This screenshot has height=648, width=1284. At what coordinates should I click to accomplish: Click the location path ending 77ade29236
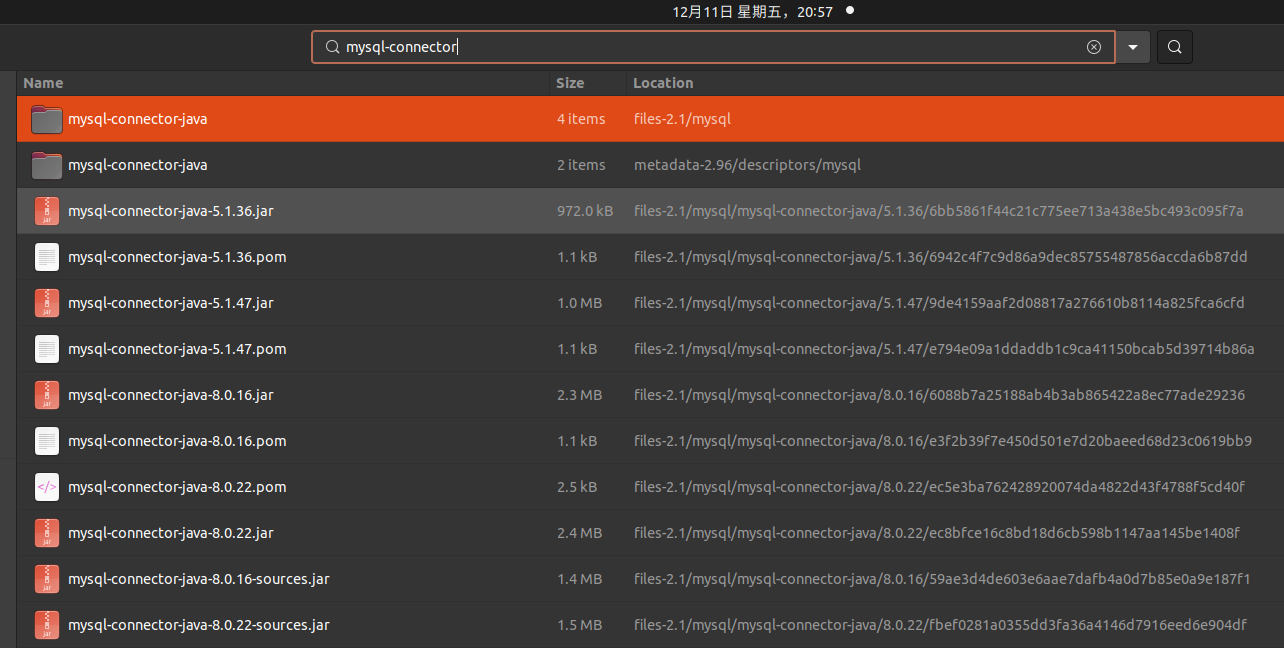pos(940,395)
